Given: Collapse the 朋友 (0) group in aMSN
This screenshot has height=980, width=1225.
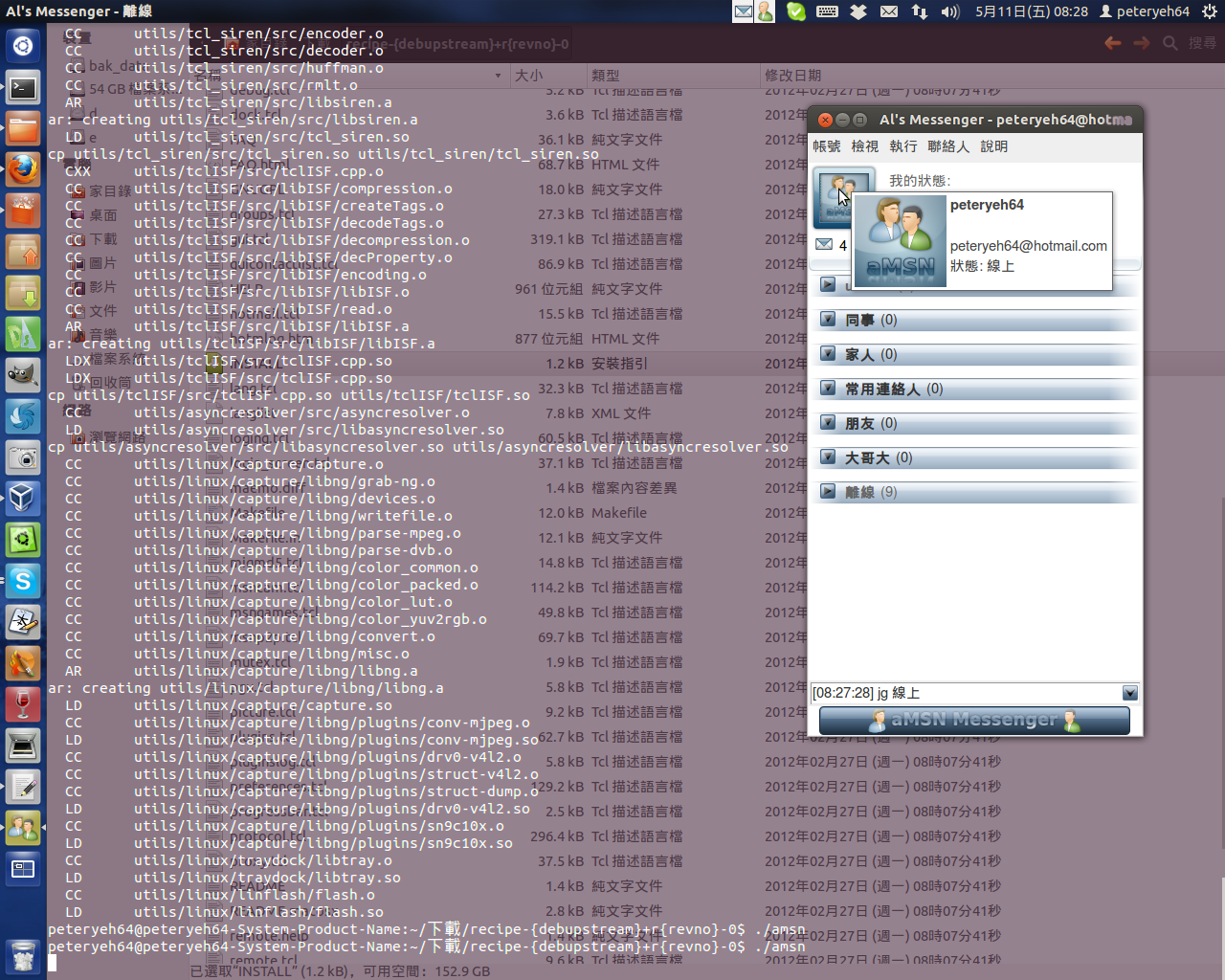Looking at the screenshot, I should [x=828, y=423].
